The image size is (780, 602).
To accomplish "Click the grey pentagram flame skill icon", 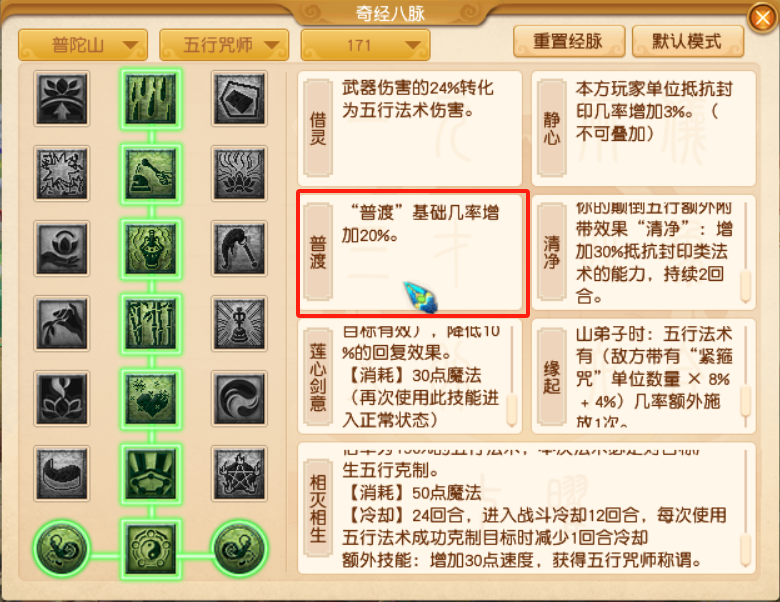I will tap(239, 473).
